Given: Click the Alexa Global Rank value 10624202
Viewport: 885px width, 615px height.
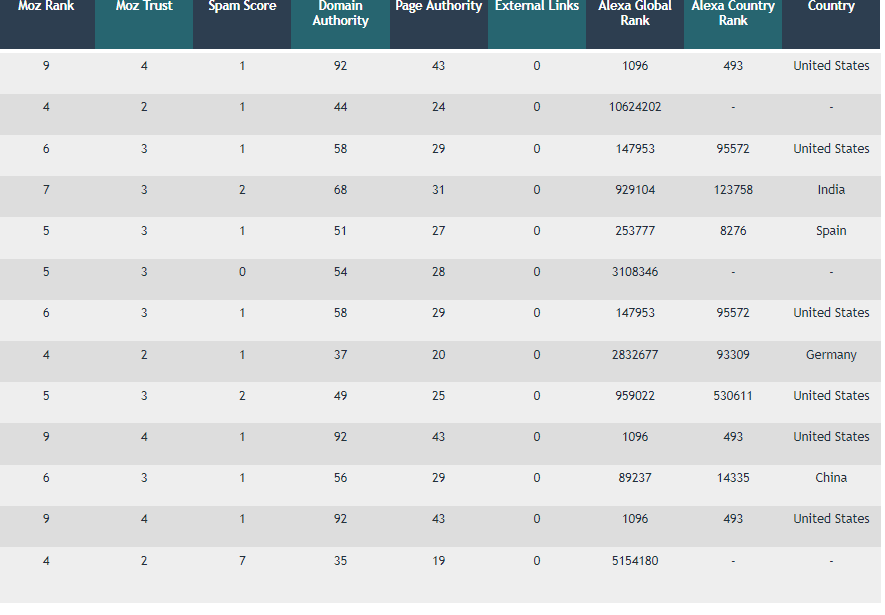Looking at the screenshot, I should (635, 107).
